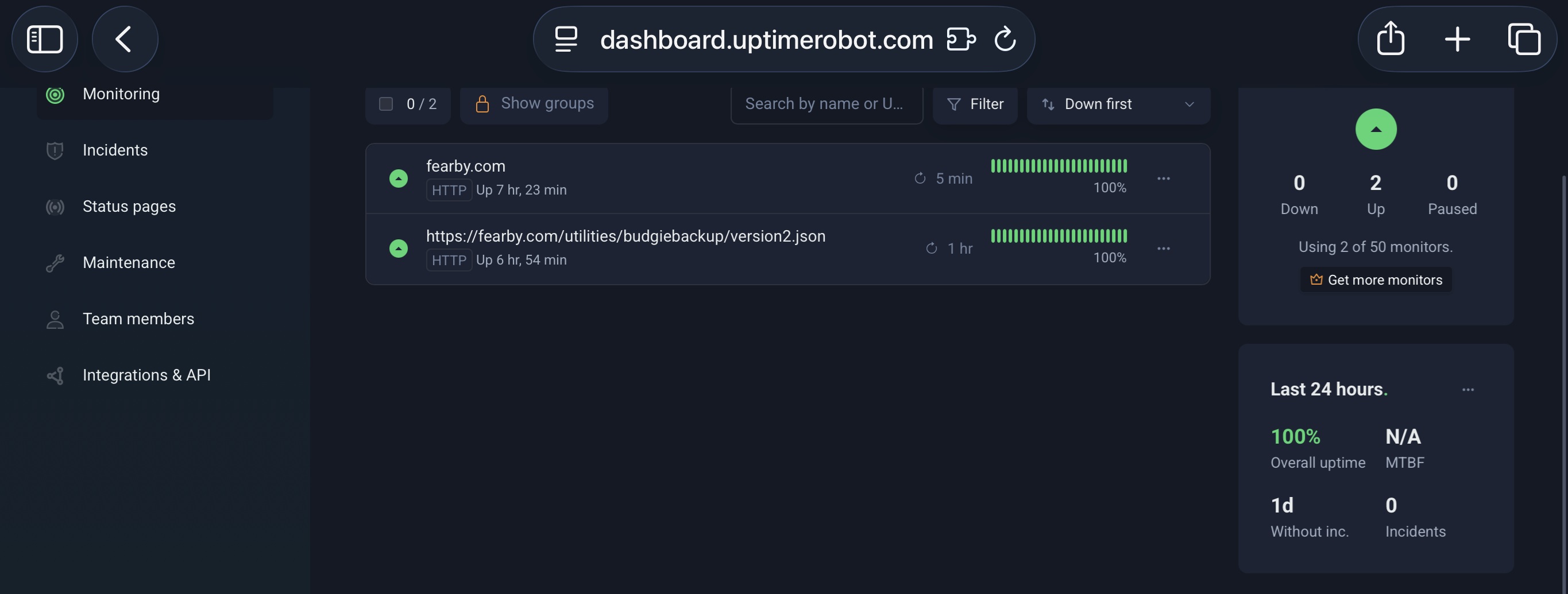The height and width of the screenshot is (594, 1568).
Task: Click the Up 7 hr, 23 min text
Action: pyautogui.click(x=521, y=191)
